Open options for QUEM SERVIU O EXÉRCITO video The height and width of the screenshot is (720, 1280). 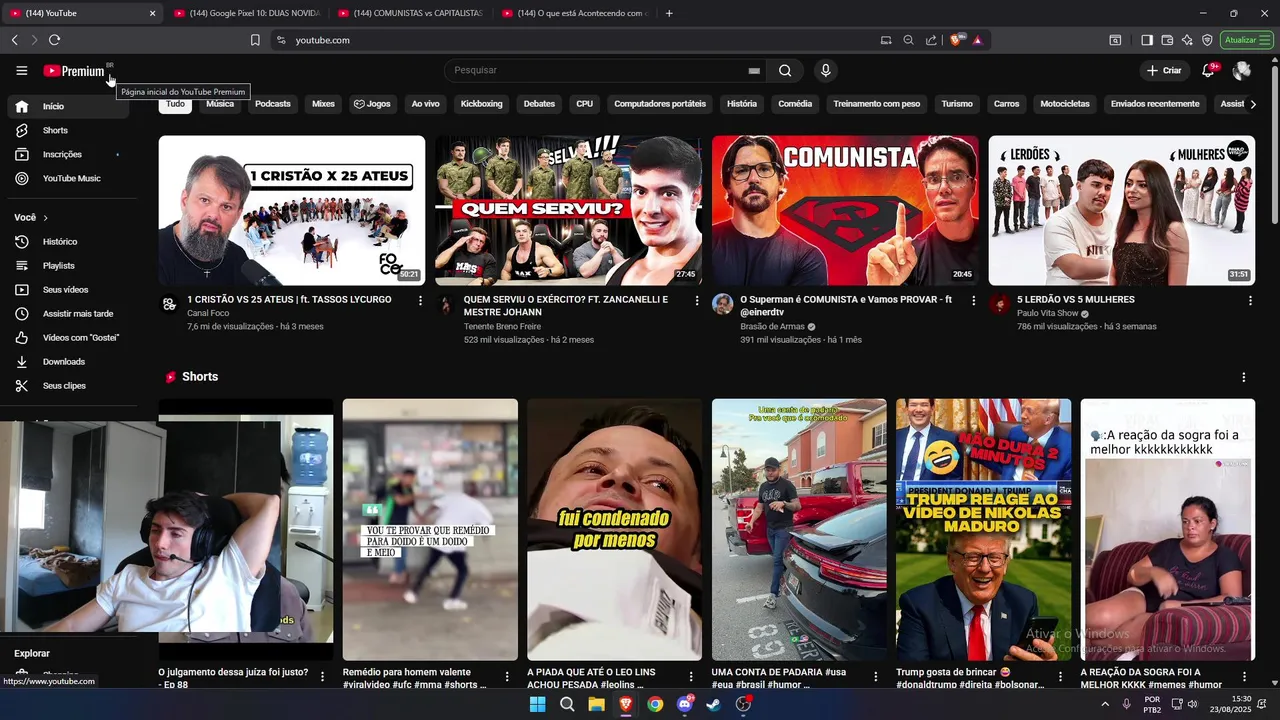click(697, 300)
